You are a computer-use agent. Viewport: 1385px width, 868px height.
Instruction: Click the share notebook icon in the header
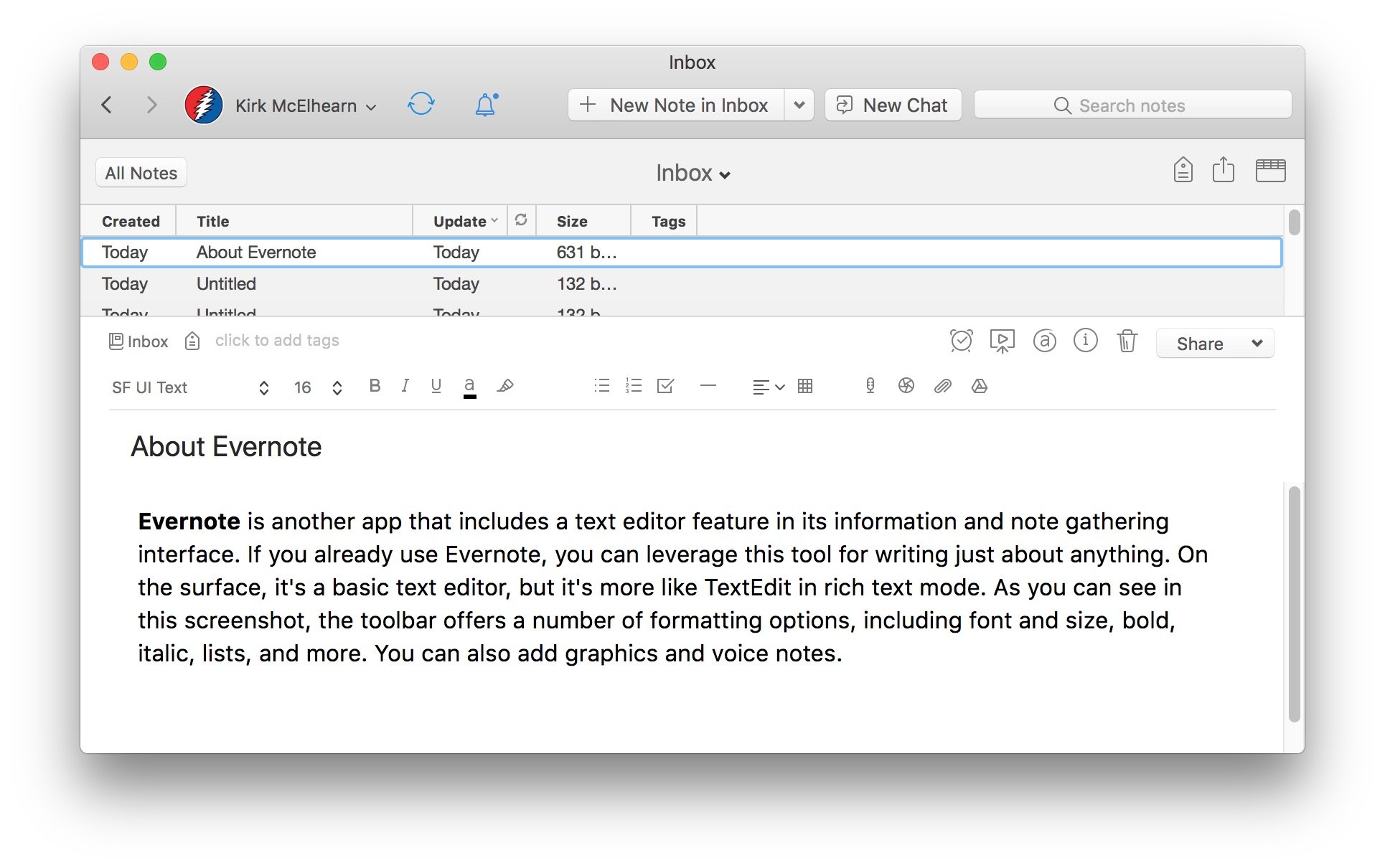coord(1224,170)
